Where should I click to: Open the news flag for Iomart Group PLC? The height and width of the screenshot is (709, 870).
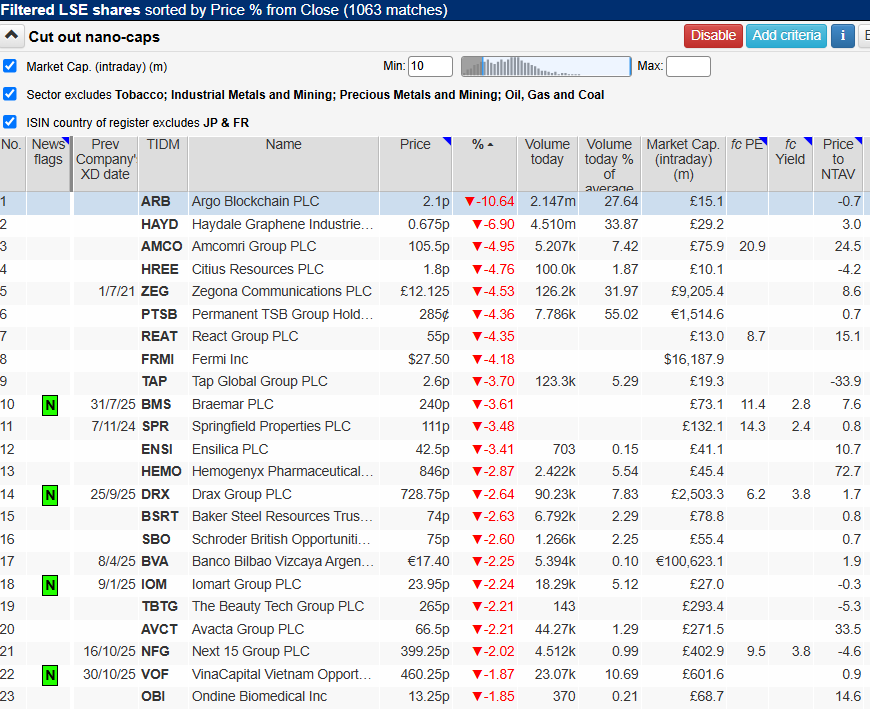50,585
